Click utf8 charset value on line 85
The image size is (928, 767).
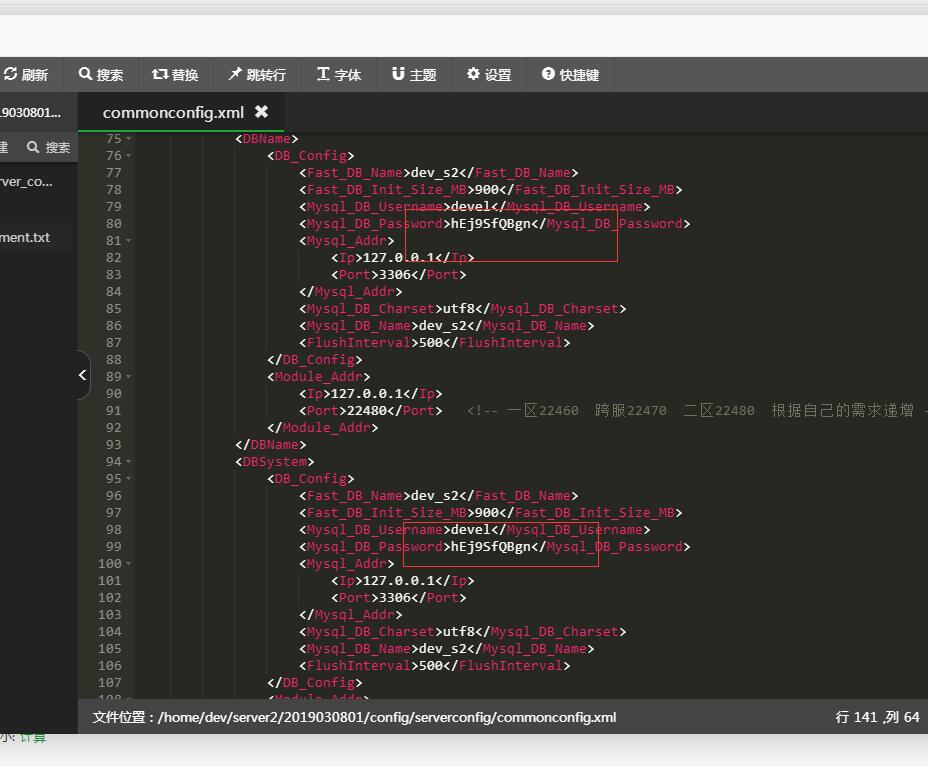[x=459, y=309]
